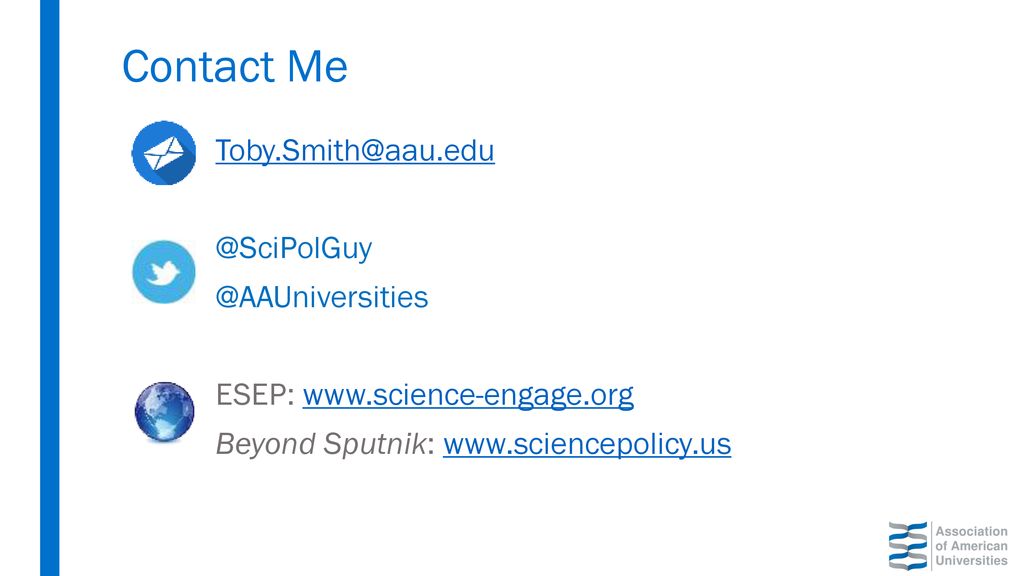
Task: Click the ESEP label text
Action: point(251,395)
